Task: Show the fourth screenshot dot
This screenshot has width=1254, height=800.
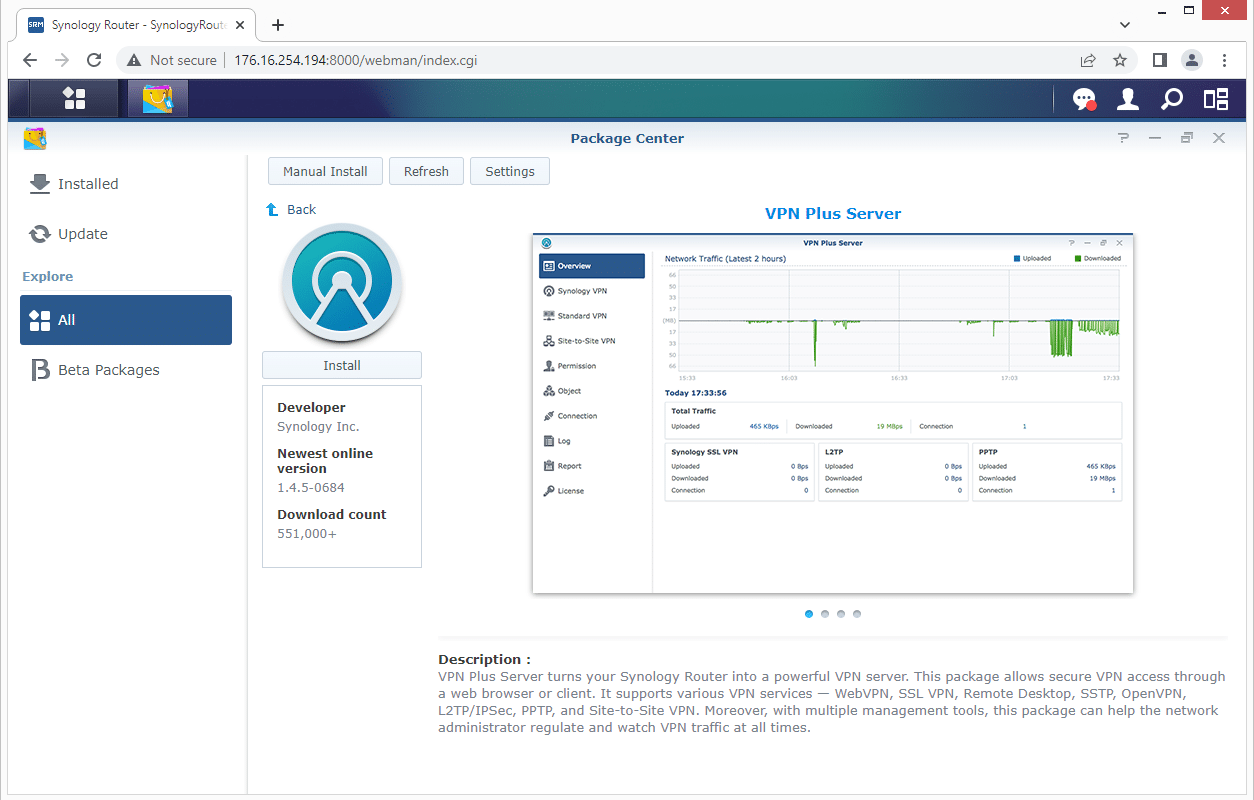Action: tap(857, 614)
